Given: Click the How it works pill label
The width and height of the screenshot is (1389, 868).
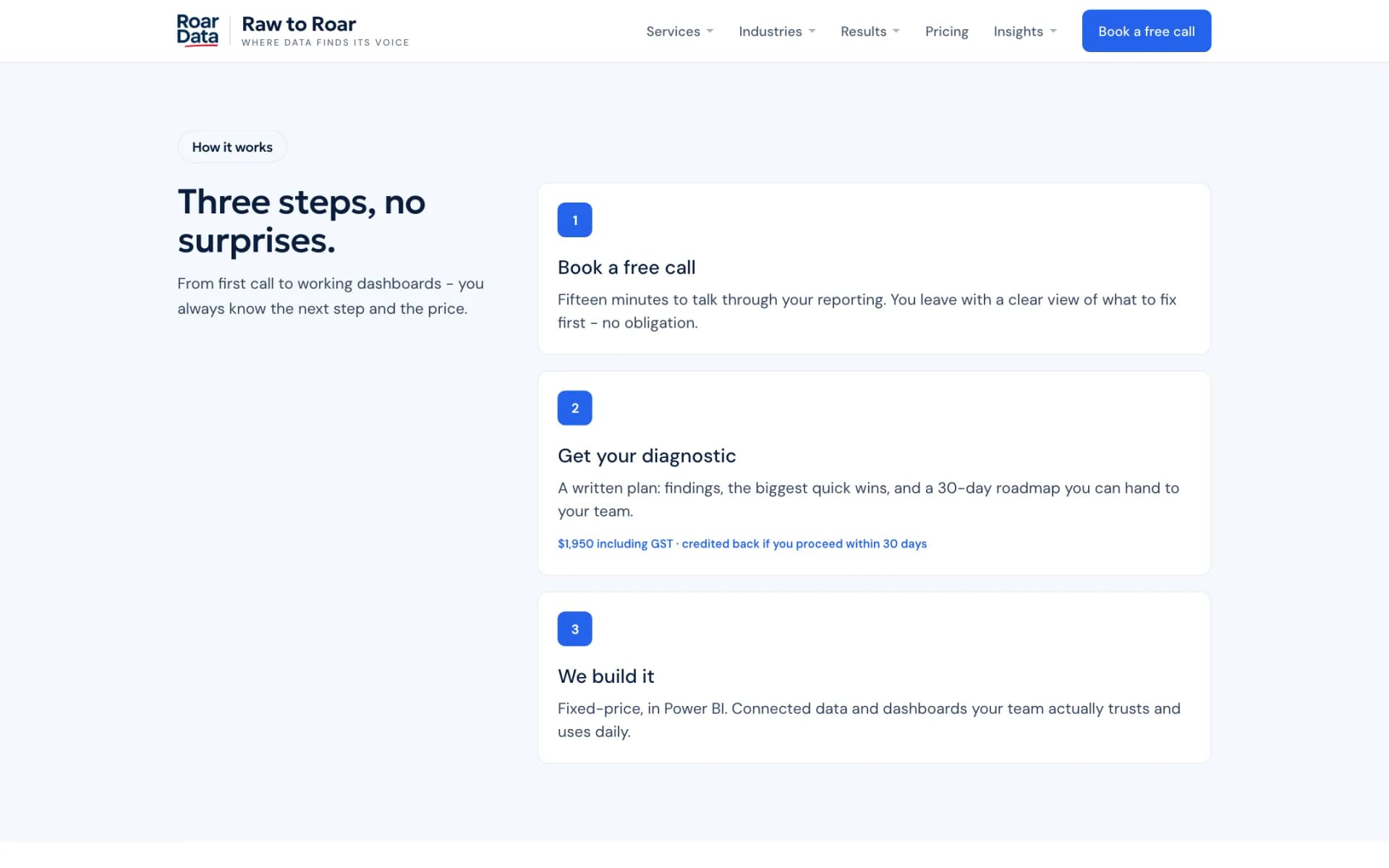Looking at the screenshot, I should [x=232, y=147].
